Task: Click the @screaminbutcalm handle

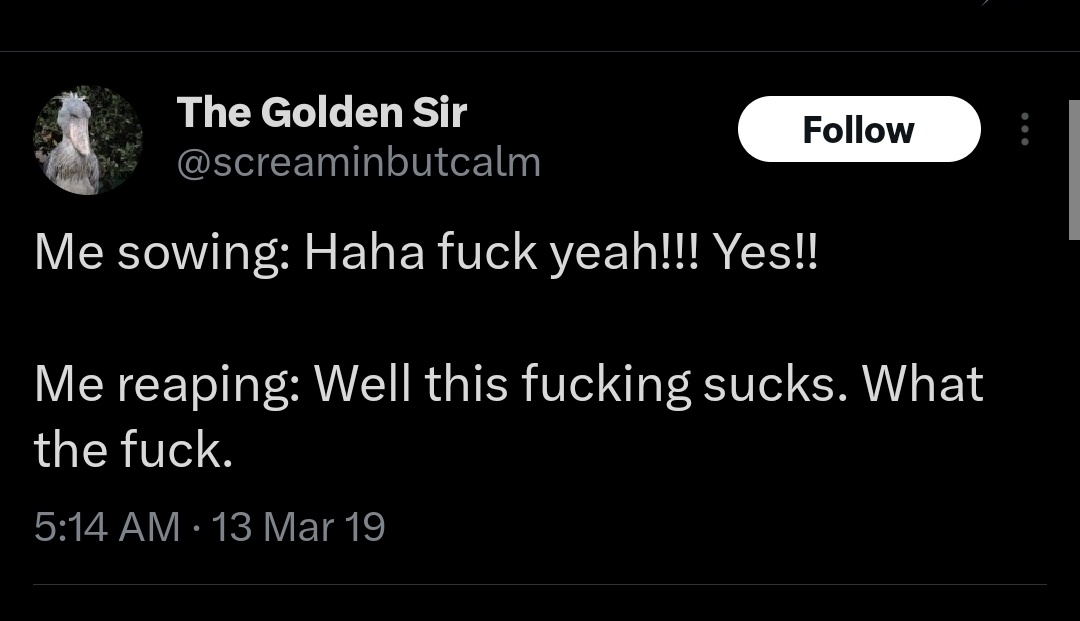Action: click(x=358, y=162)
